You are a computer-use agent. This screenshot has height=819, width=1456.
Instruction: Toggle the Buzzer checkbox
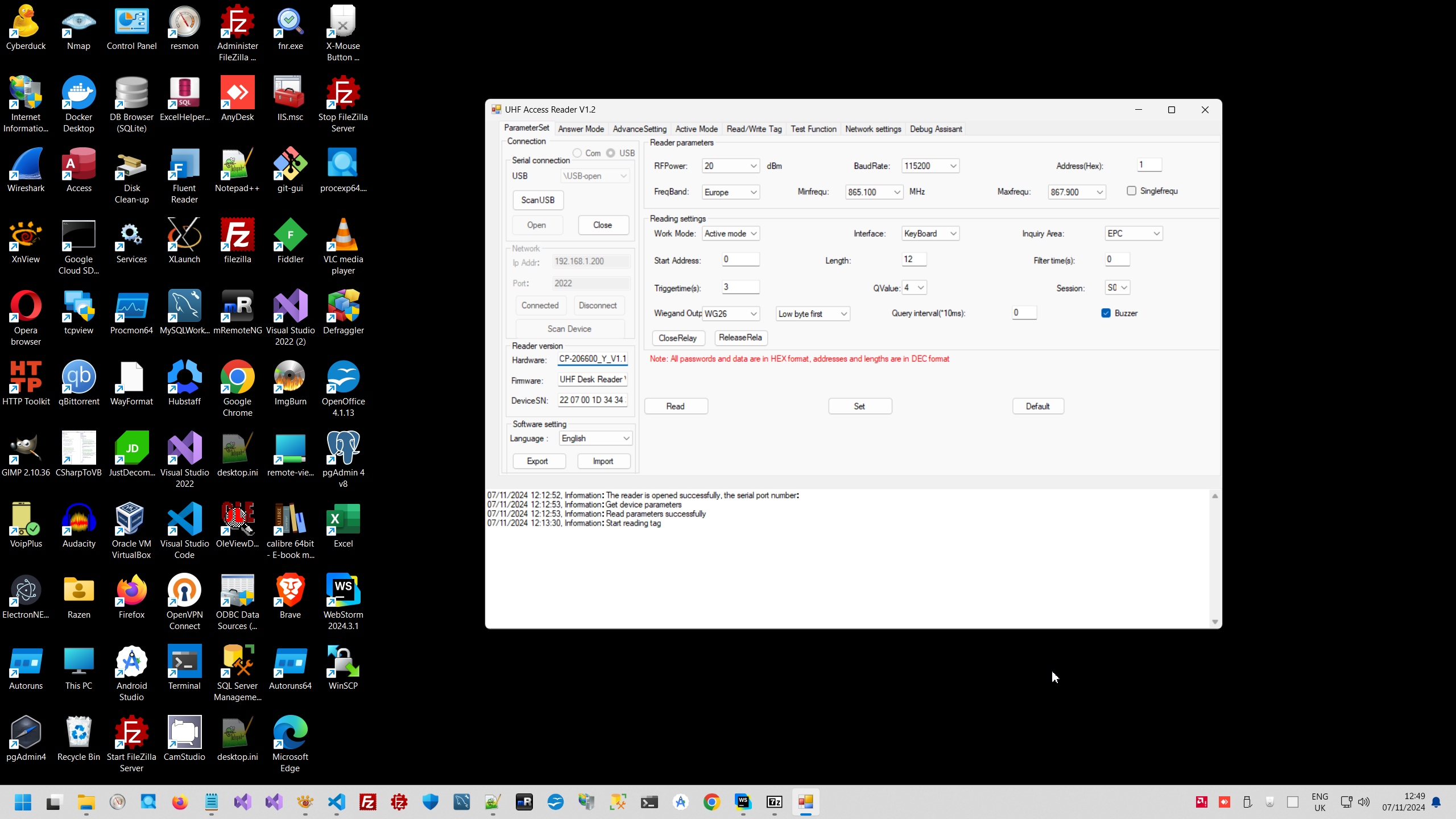(x=1106, y=313)
